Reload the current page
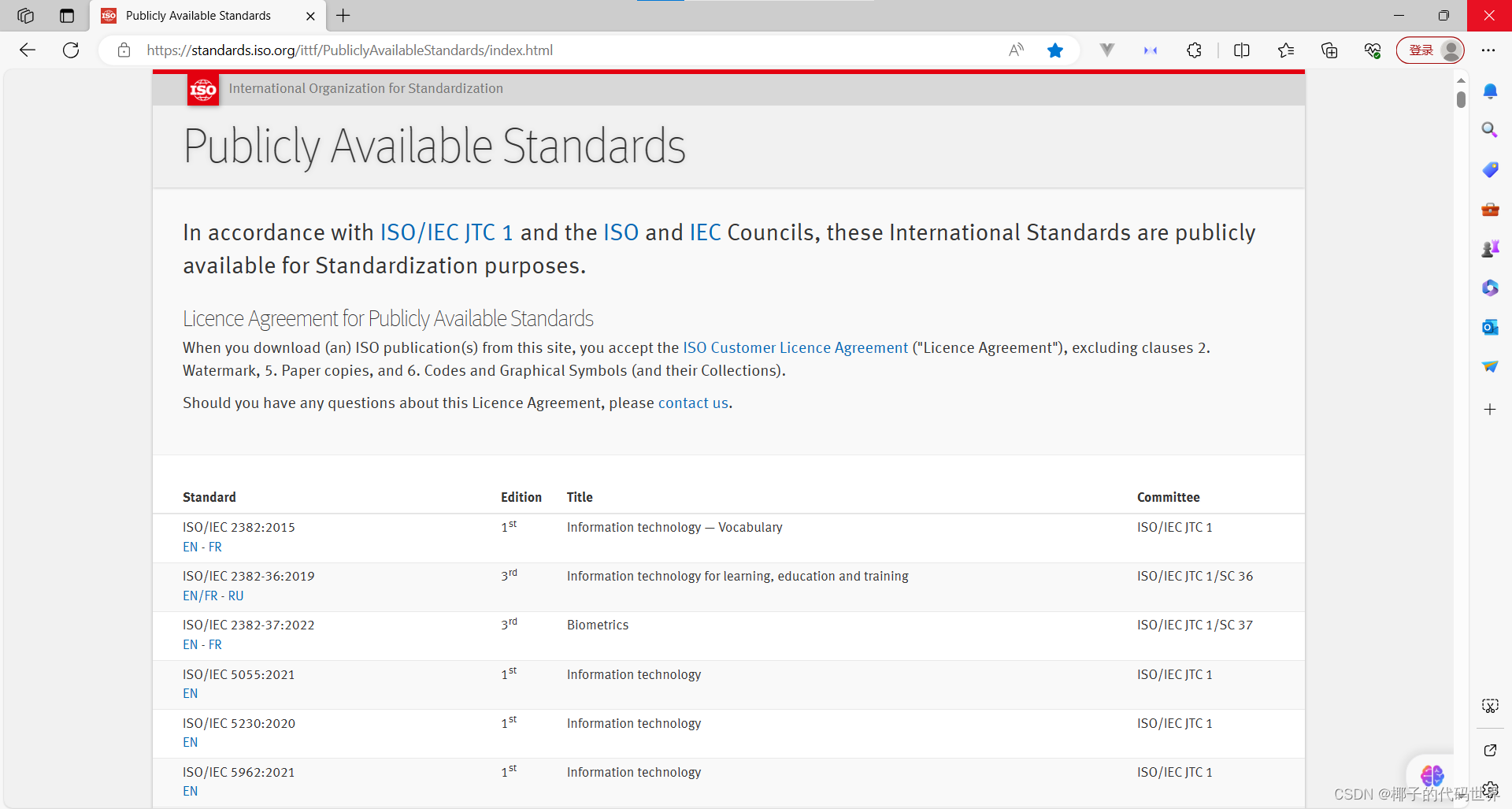 tap(71, 50)
